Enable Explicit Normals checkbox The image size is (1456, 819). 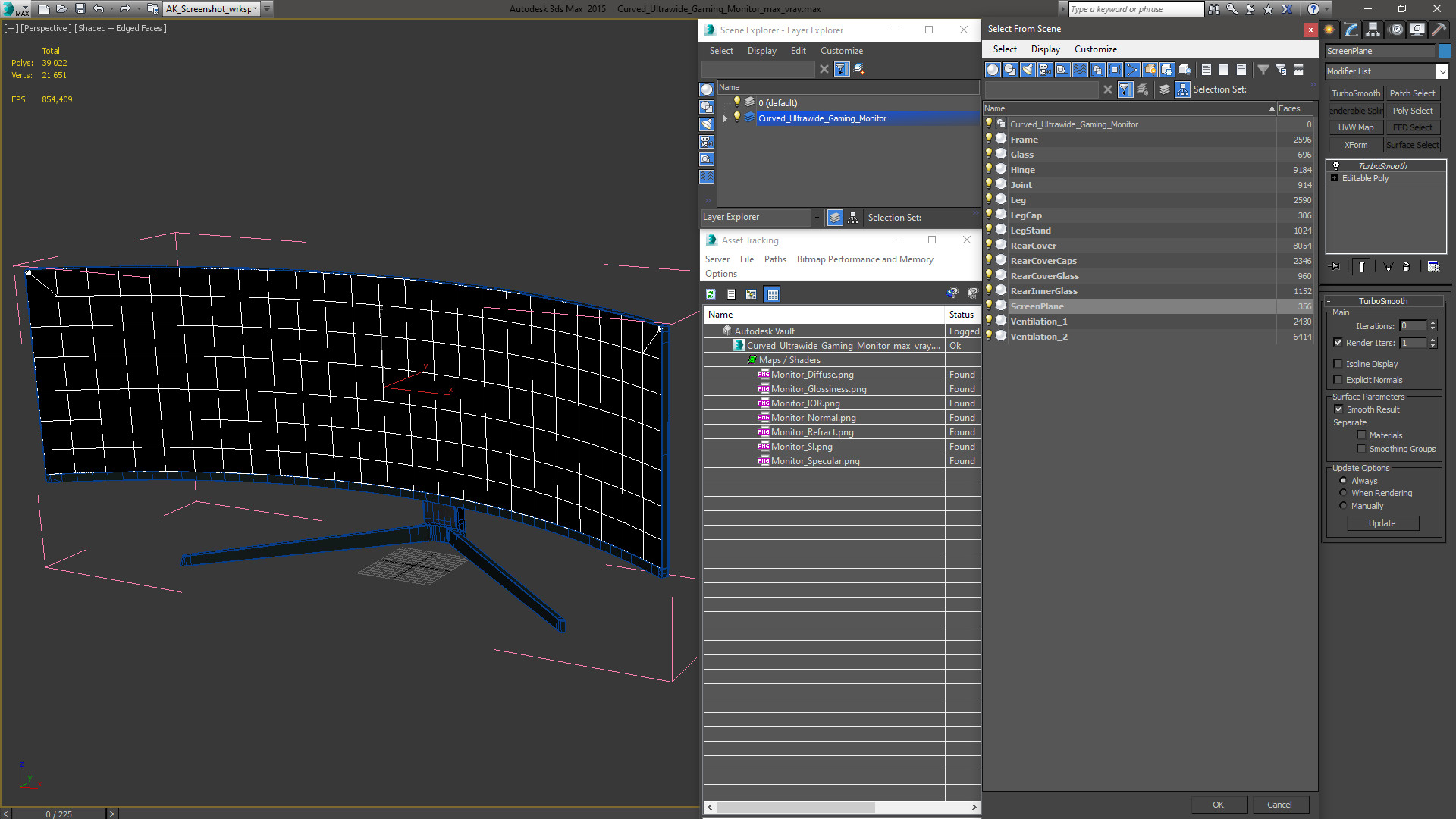1338,380
